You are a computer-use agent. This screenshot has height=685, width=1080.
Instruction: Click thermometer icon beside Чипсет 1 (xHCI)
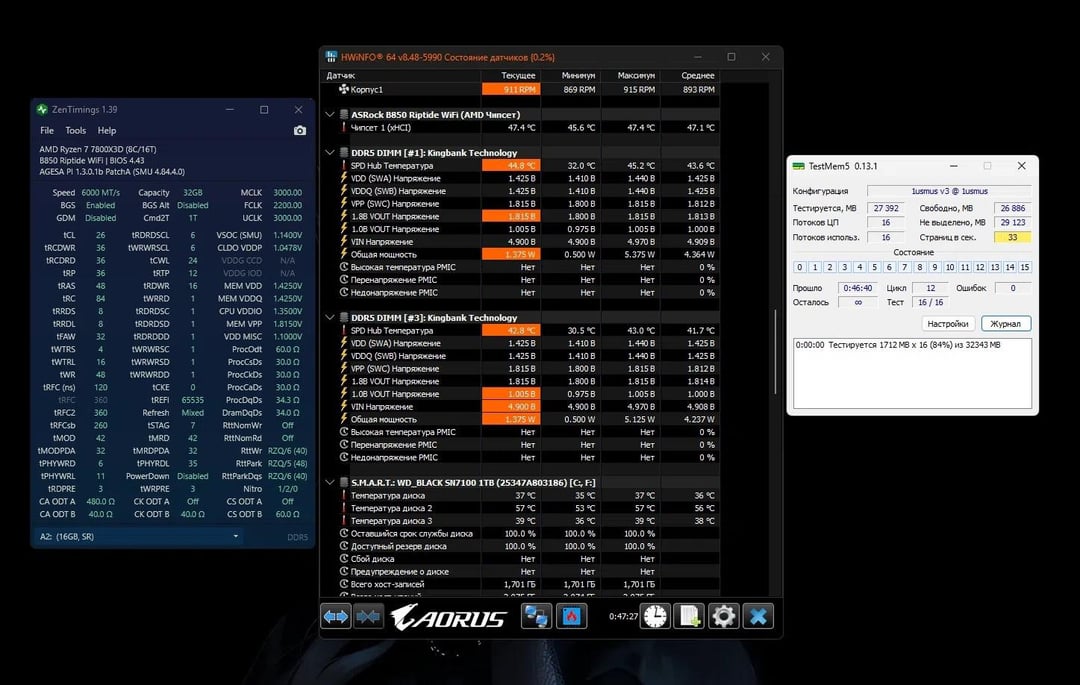coord(344,127)
